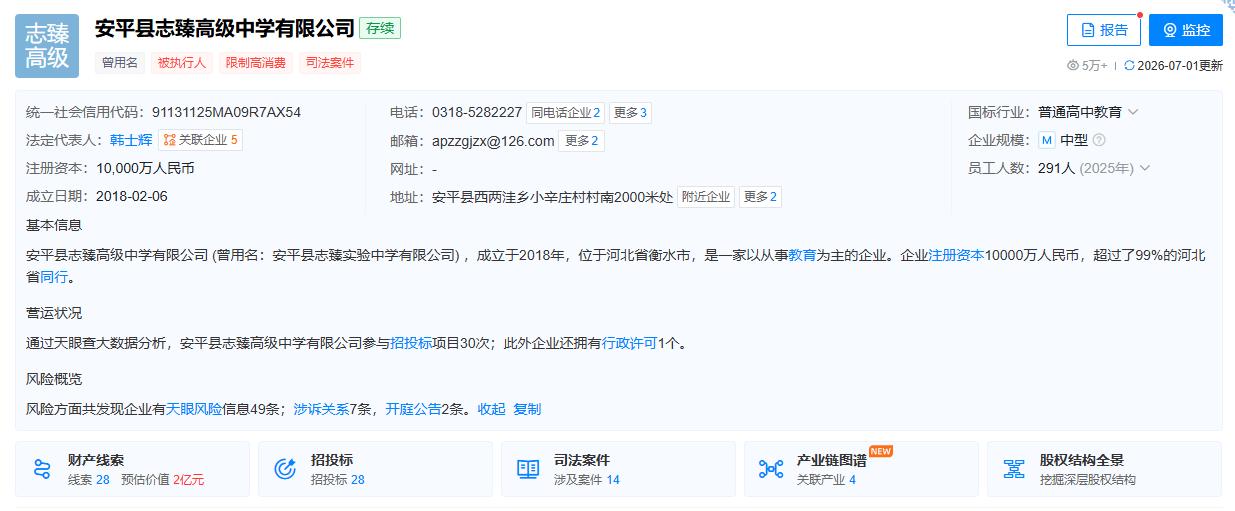Click the 监控 monitor button
Image resolution: width=1235 pixels, height=511 pixels.
coord(1186,30)
